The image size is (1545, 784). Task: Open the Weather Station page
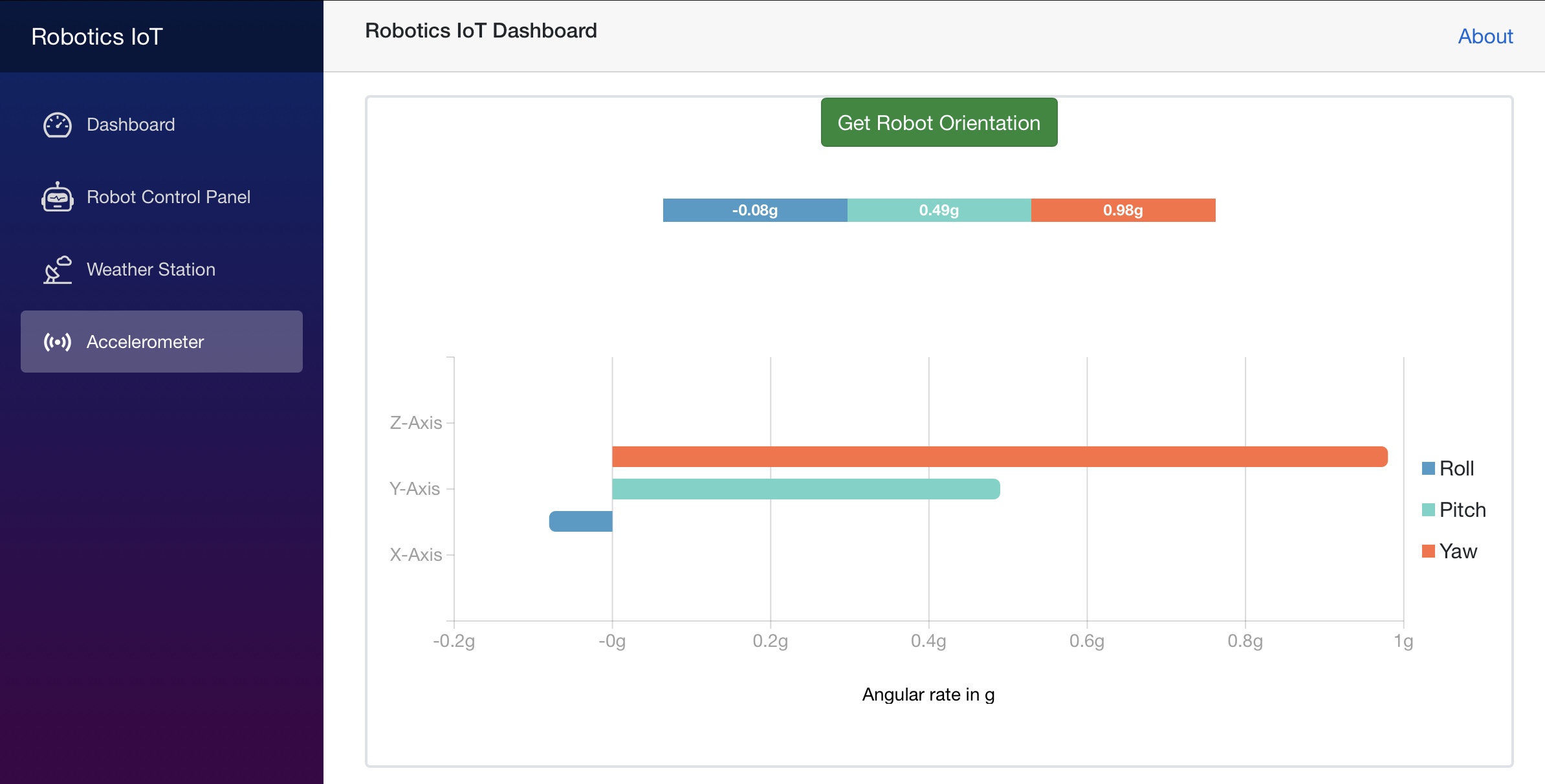[x=151, y=269]
